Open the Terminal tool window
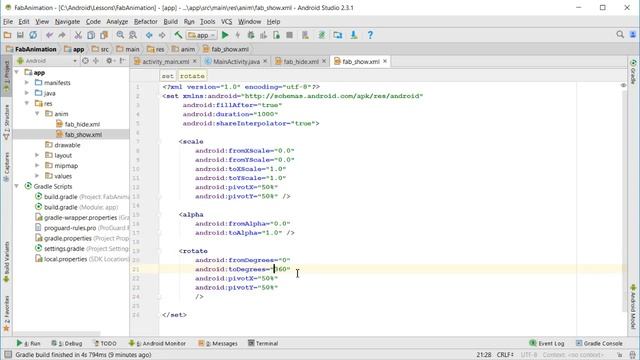Image resolution: width=640 pixels, height=360 pixels. point(263,343)
